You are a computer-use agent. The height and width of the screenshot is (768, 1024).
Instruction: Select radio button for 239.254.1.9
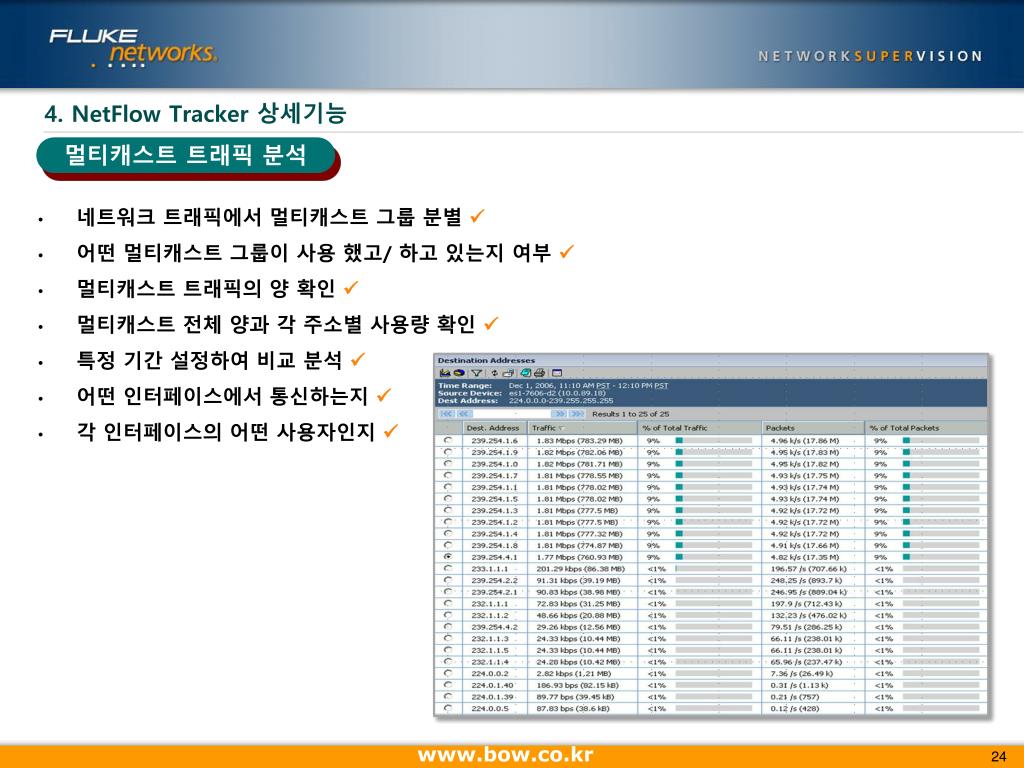[x=448, y=452]
